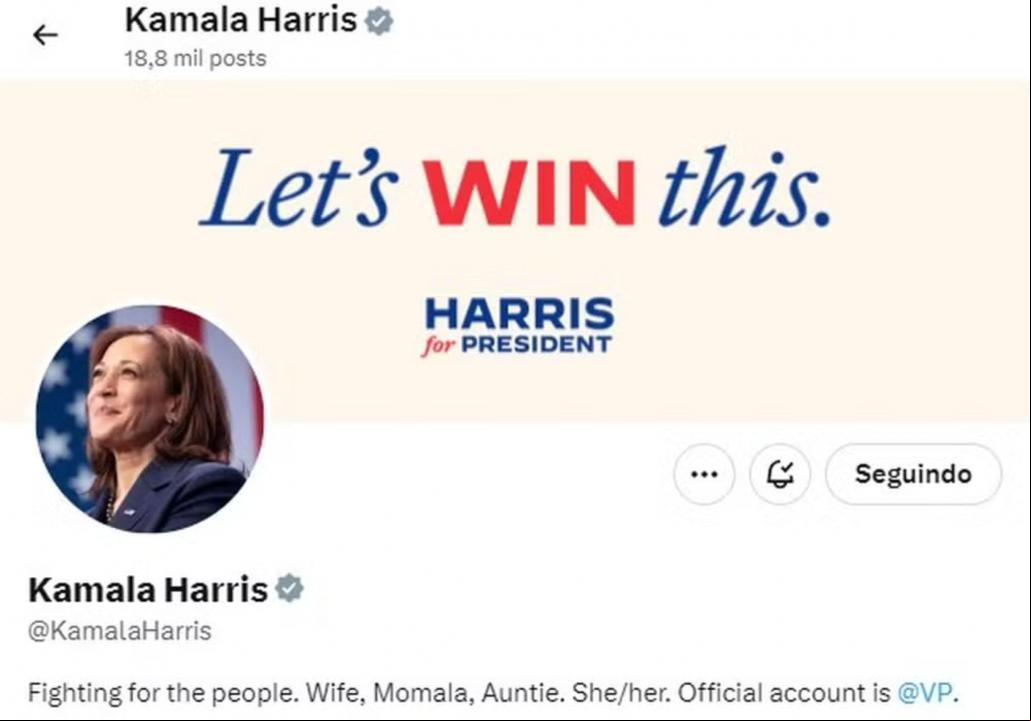Click the 18,8 mil posts count

(x=195, y=58)
